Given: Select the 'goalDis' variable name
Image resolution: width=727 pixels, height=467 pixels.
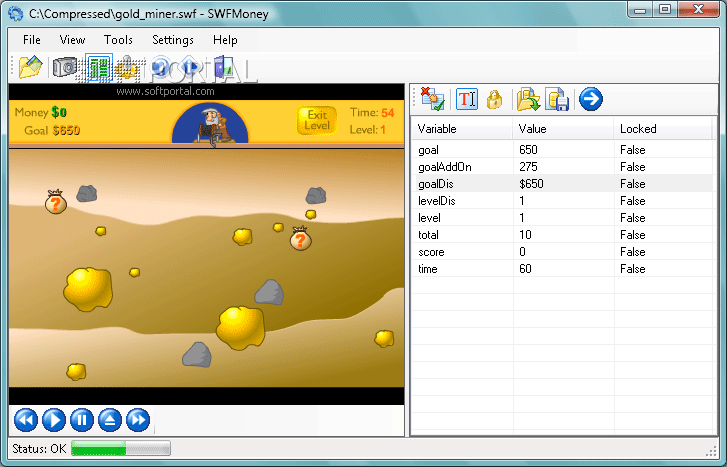Looking at the screenshot, I should (436, 184).
